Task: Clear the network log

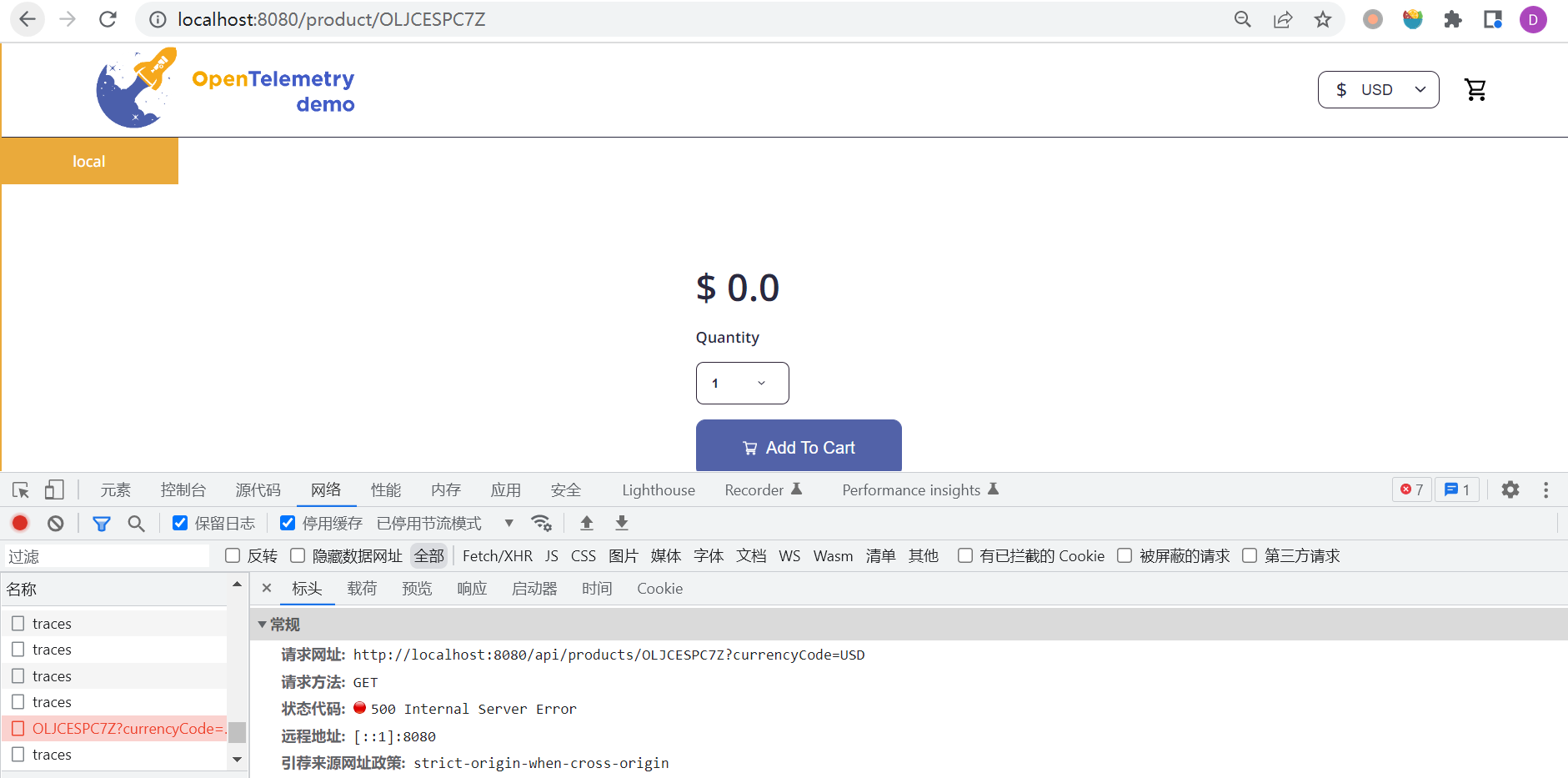Action: [56, 523]
